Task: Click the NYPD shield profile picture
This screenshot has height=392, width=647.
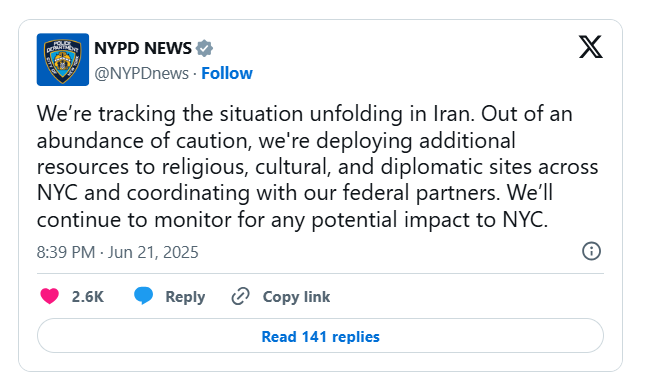Action: [x=63, y=59]
